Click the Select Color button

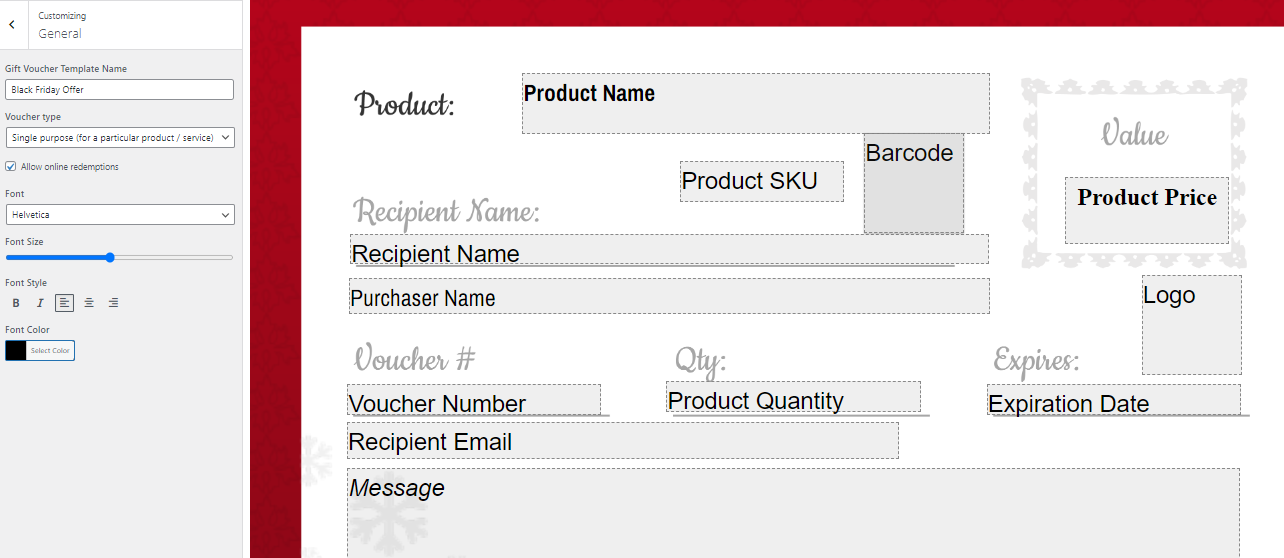tap(50, 351)
